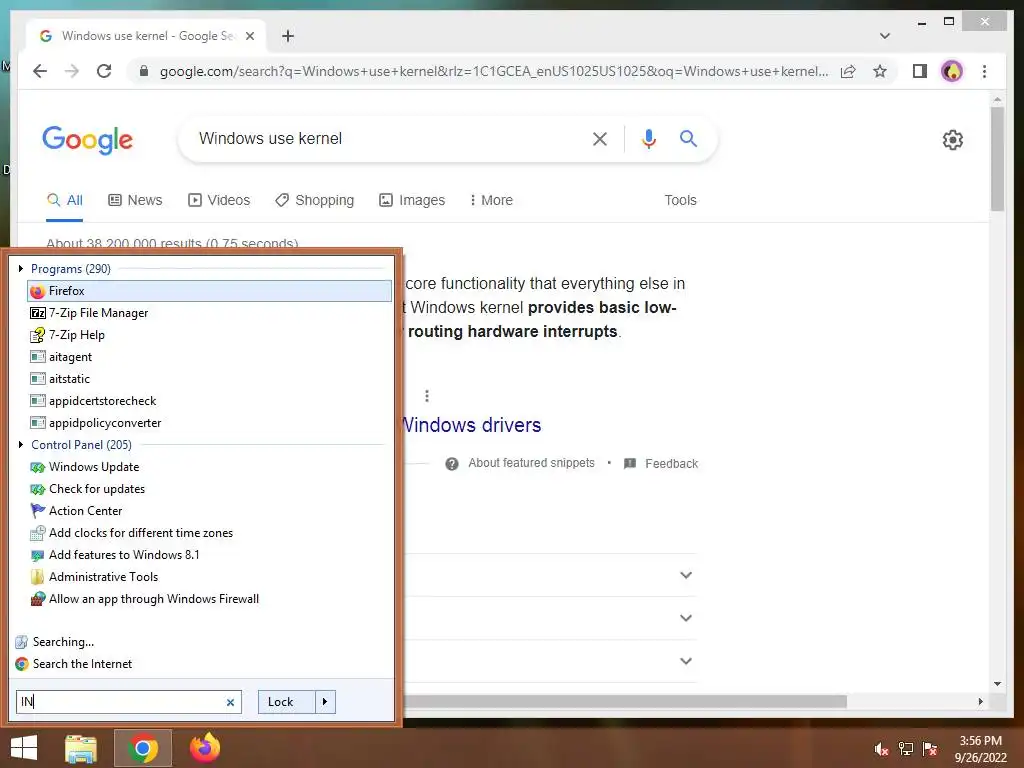Click the Google logo
Viewport: 1024px width, 768px height.
click(88, 140)
